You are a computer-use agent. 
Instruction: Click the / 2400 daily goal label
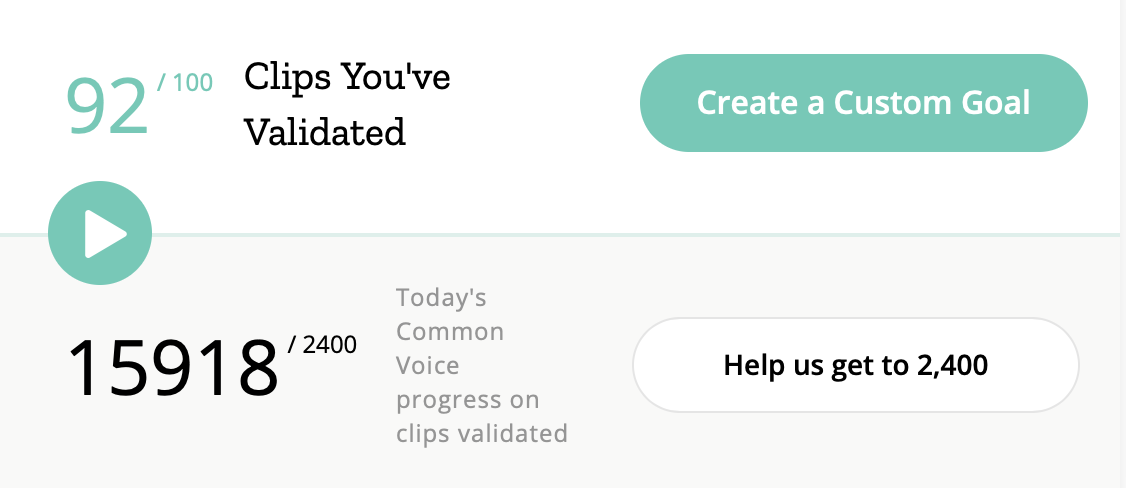[322, 345]
